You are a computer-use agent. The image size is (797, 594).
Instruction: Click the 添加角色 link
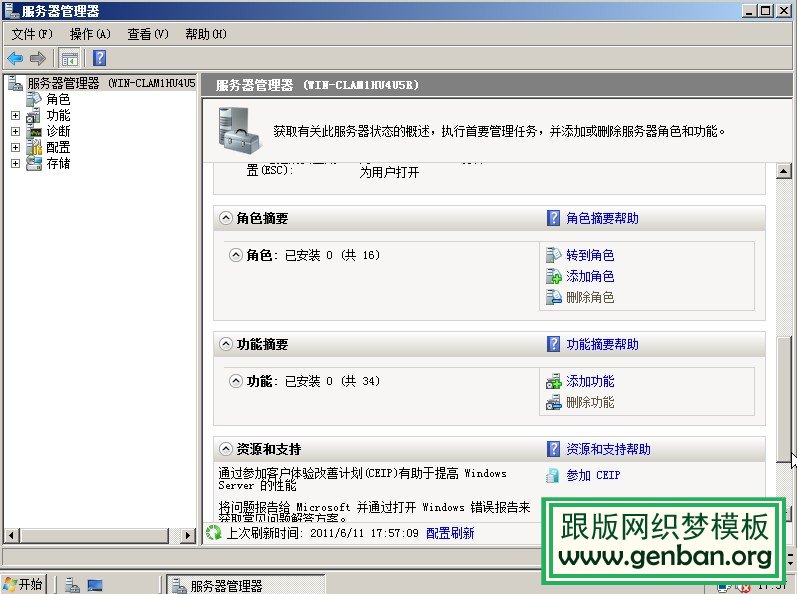coord(590,276)
